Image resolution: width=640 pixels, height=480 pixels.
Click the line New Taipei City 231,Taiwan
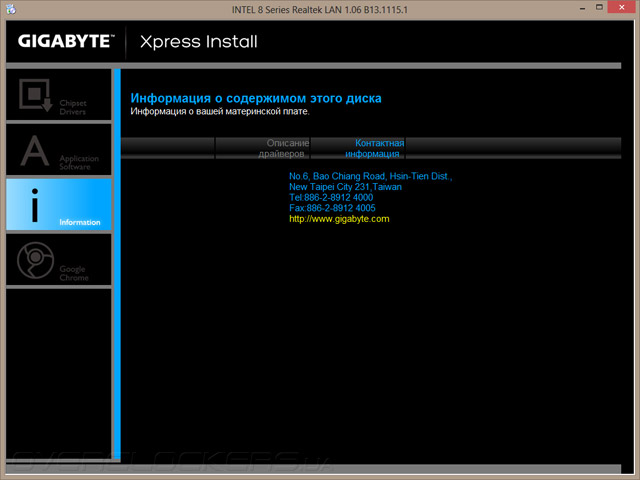click(x=345, y=187)
